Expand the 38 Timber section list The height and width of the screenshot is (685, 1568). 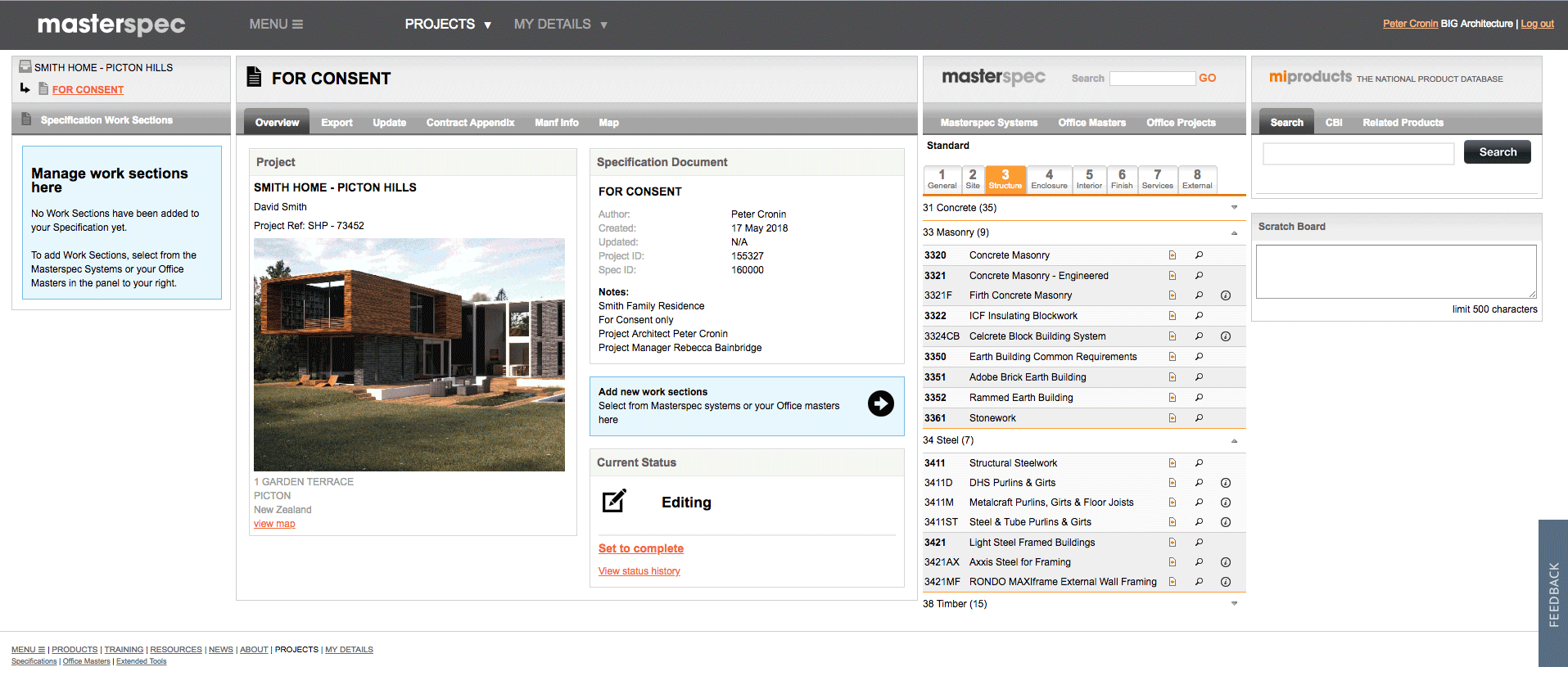[1234, 604]
